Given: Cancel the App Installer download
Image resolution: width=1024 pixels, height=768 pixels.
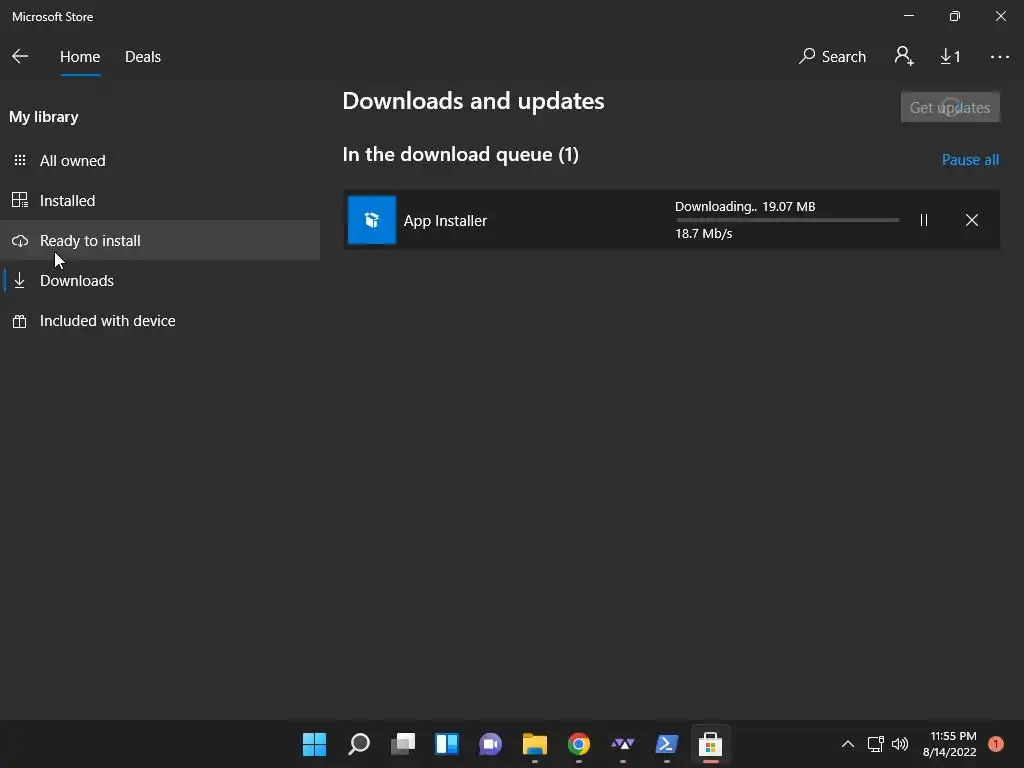Looking at the screenshot, I should pos(971,220).
